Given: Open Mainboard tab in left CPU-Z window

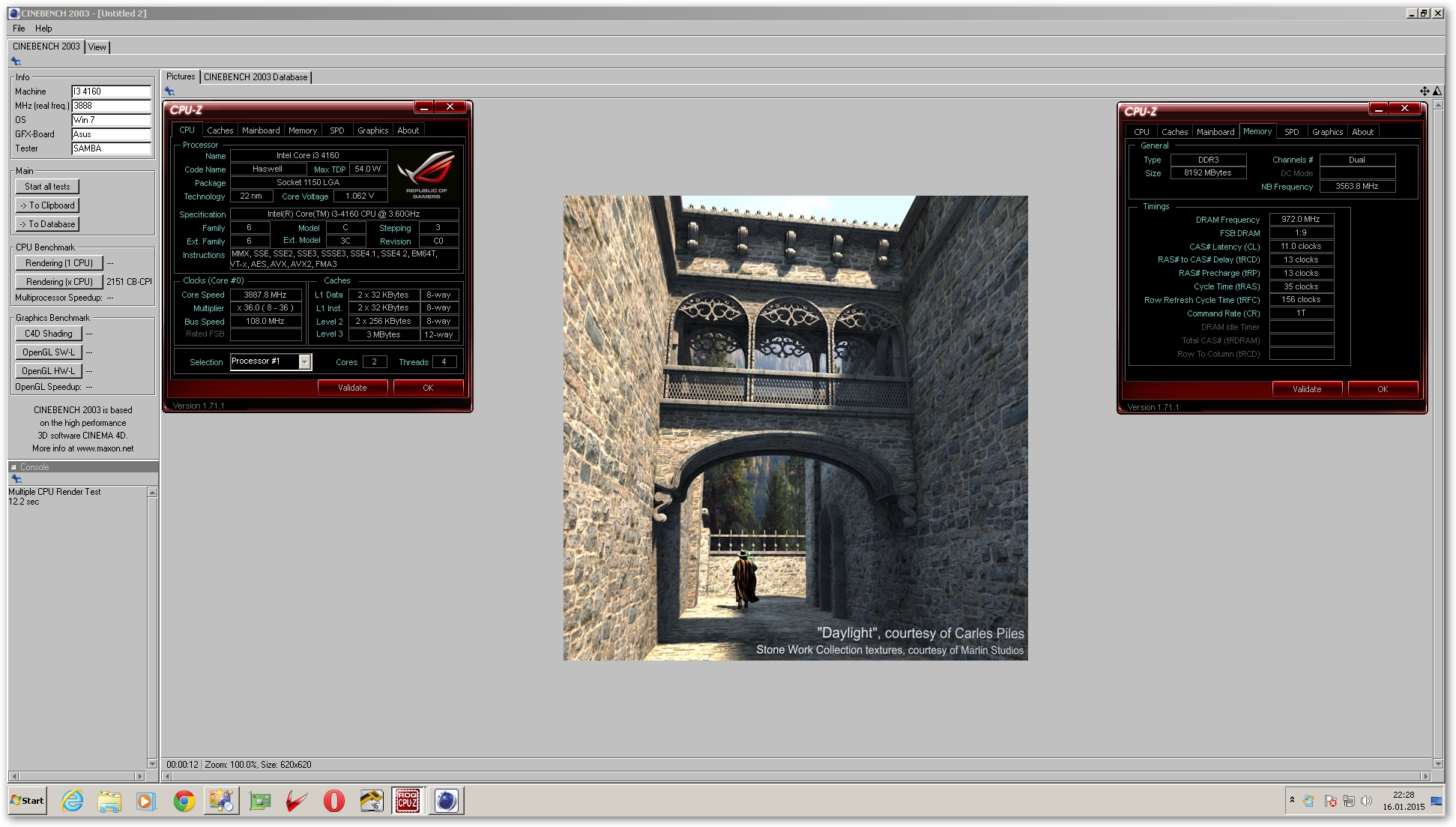Looking at the screenshot, I should click(261, 130).
